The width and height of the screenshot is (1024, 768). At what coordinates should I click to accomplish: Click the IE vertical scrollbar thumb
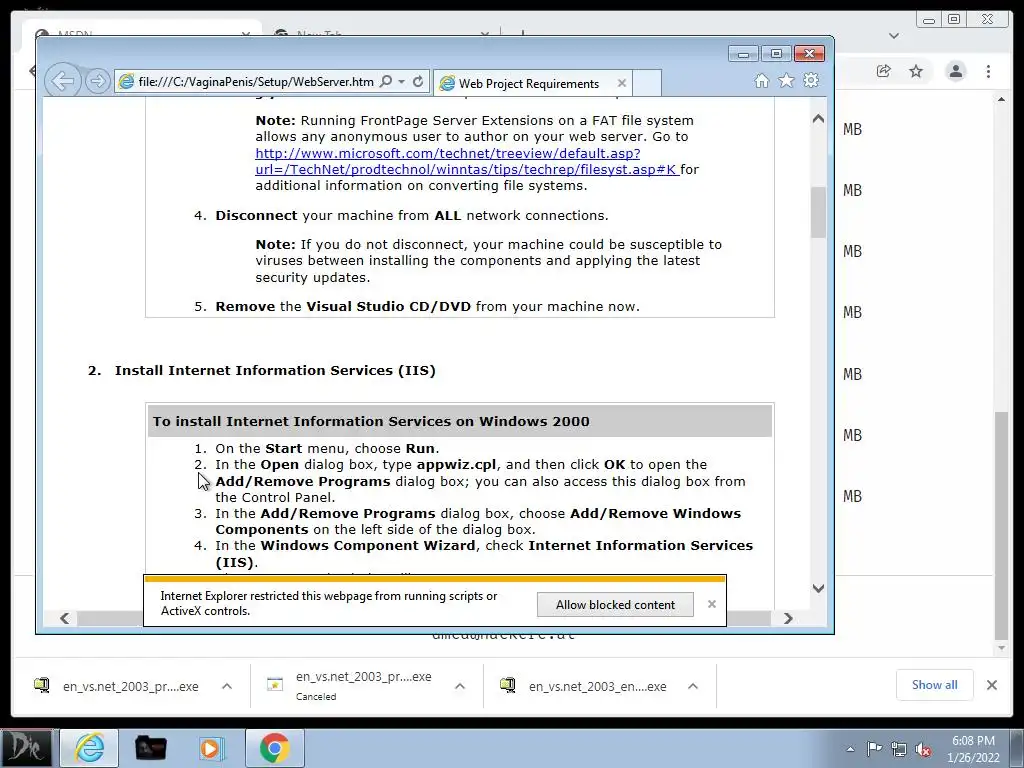point(818,212)
